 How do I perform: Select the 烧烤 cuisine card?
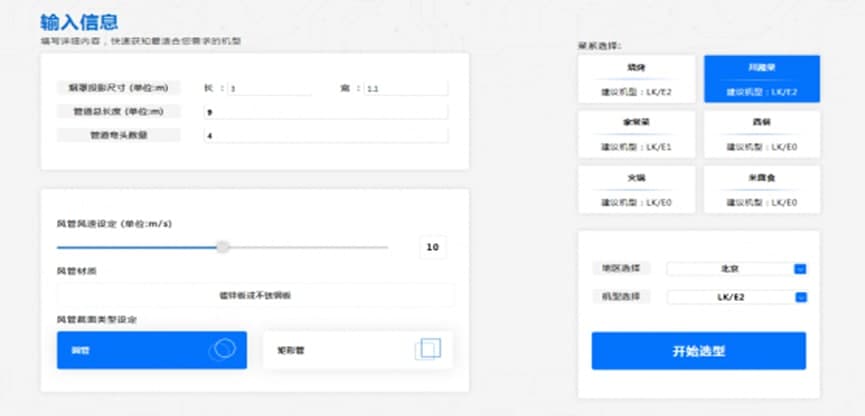point(637,79)
